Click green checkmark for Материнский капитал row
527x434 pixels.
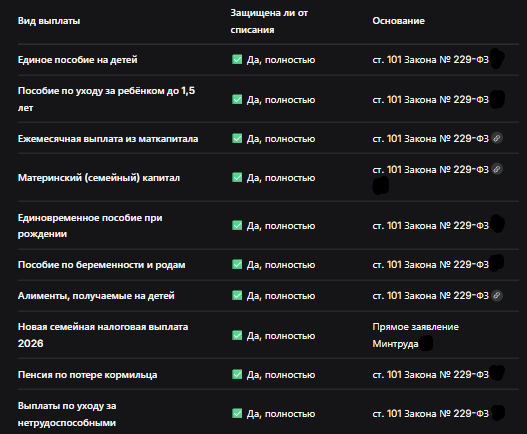coord(237,177)
